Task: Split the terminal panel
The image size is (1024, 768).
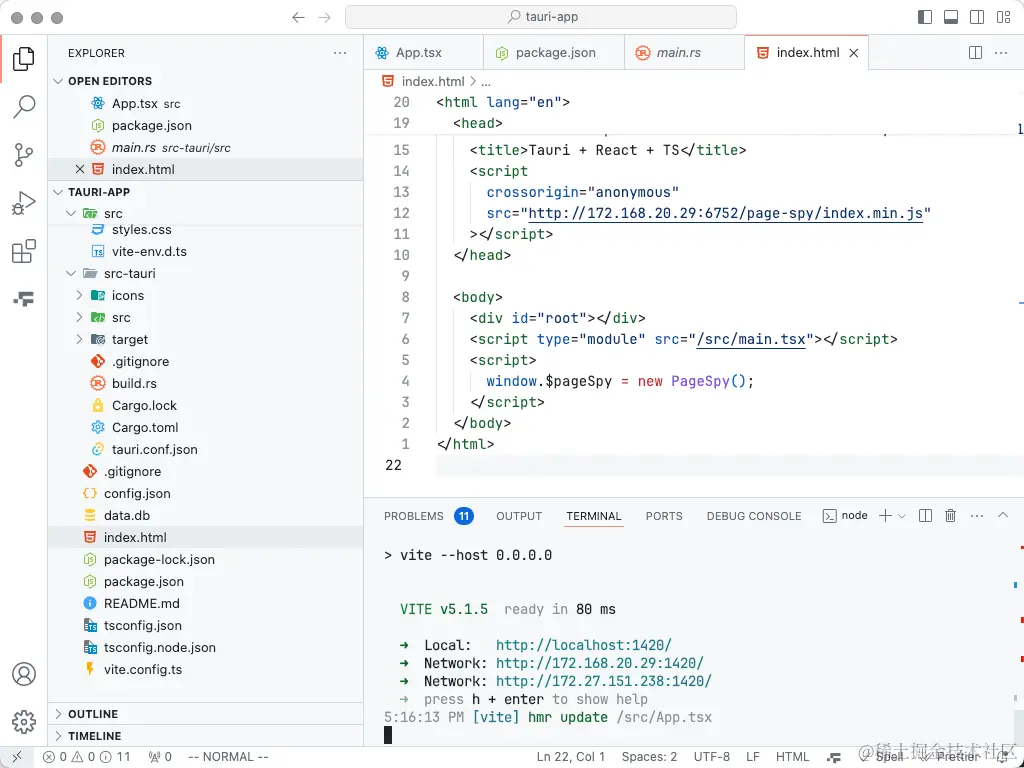Action: [x=925, y=516]
